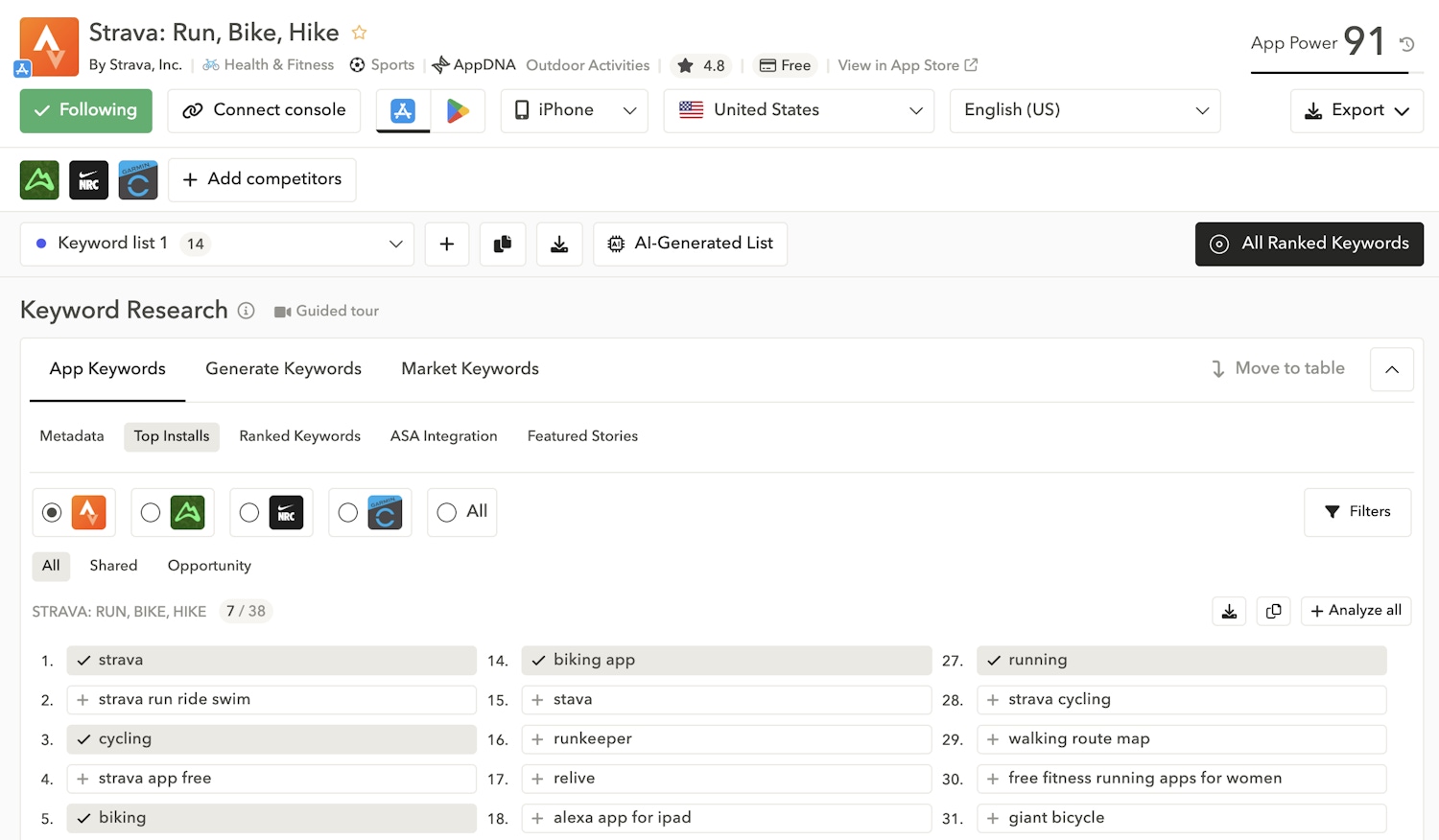
Task: Click the favorite star next to app title
Action: pos(360,33)
